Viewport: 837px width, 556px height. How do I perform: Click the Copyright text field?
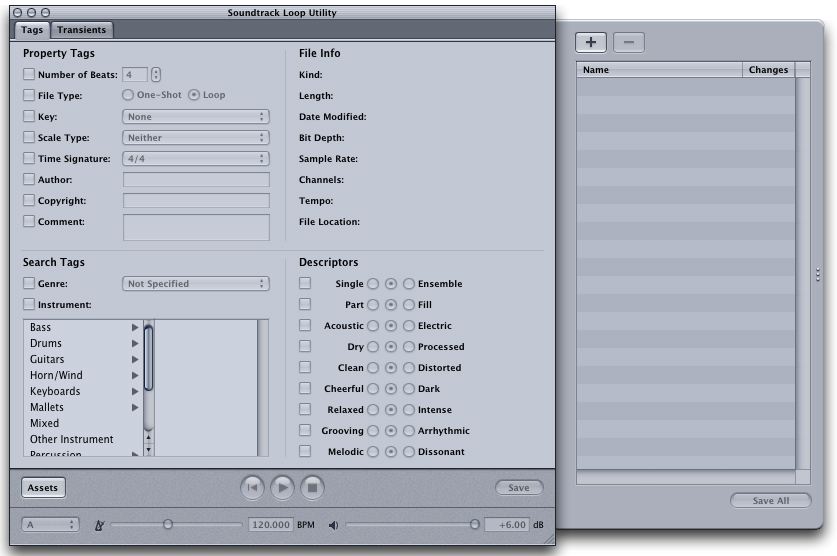pyautogui.click(x=196, y=201)
